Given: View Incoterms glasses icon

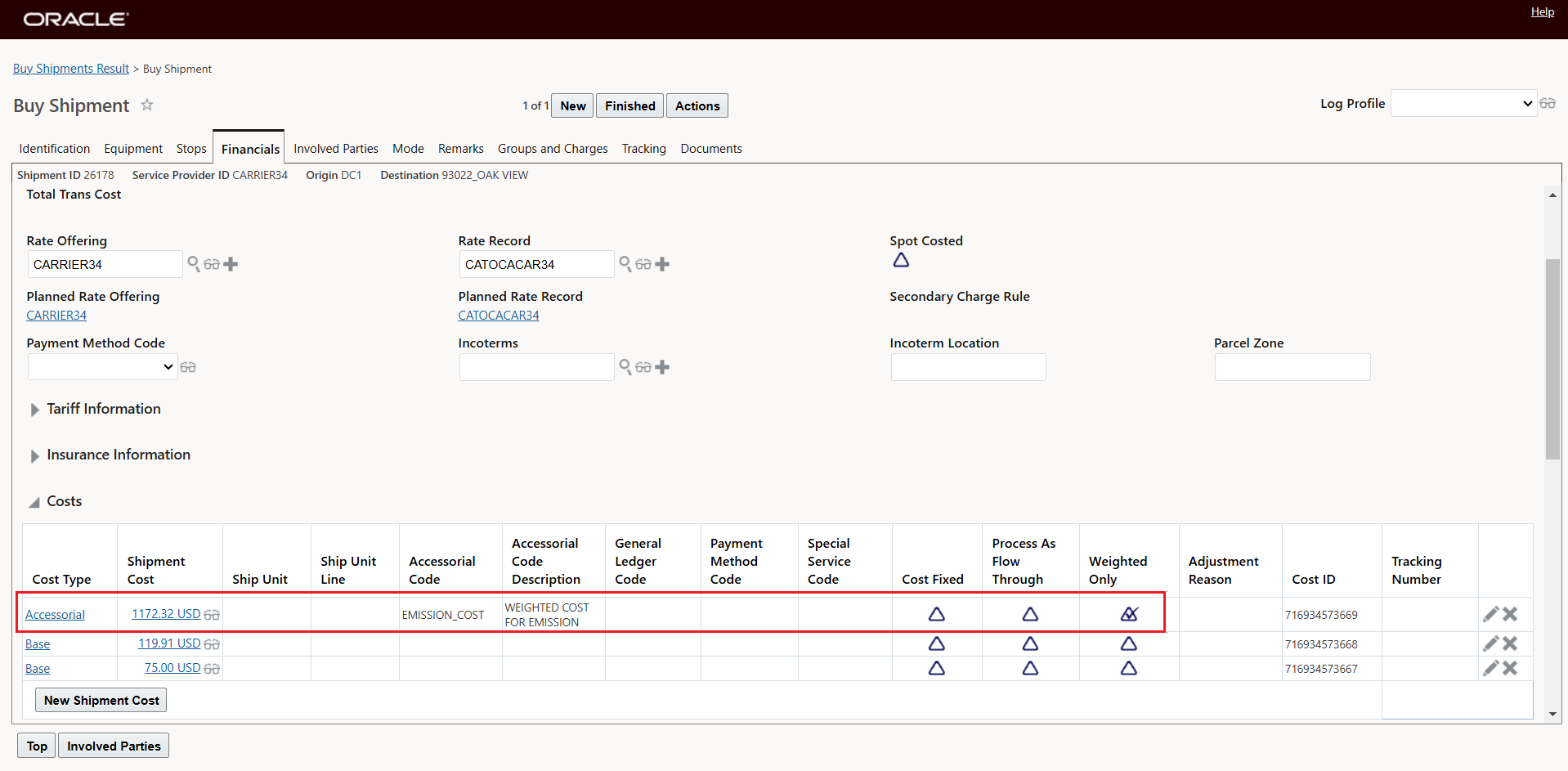Looking at the screenshot, I should click(x=643, y=367).
